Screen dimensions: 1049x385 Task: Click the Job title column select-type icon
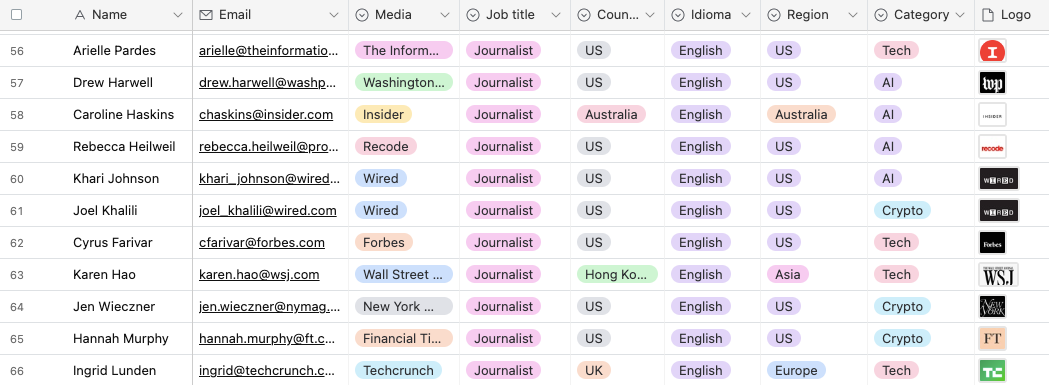(473, 15)
